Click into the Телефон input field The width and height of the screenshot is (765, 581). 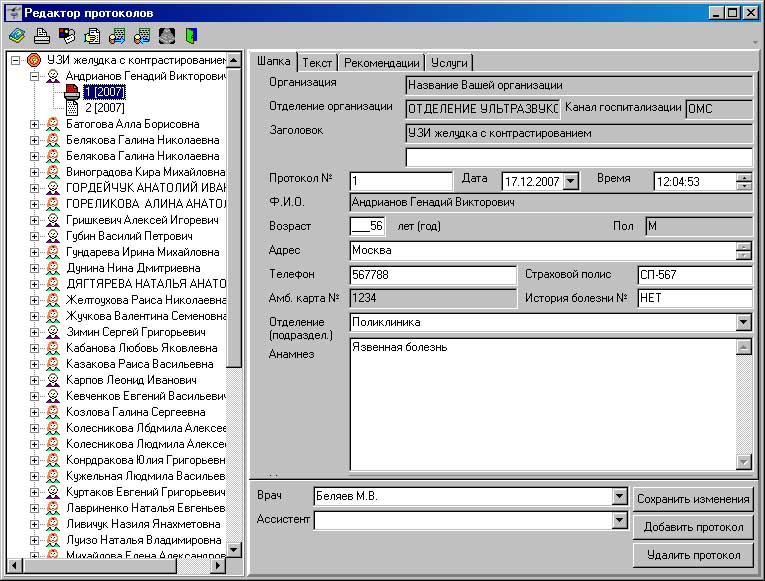(432, 275)
